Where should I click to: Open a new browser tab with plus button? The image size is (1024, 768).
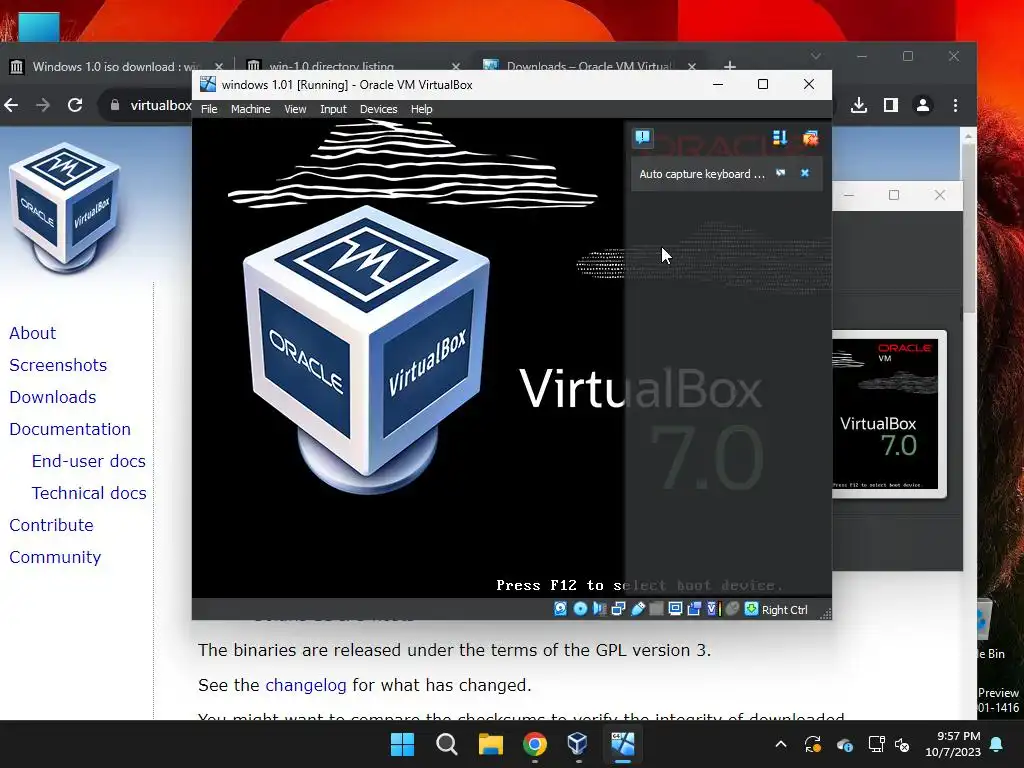point(730,66)
